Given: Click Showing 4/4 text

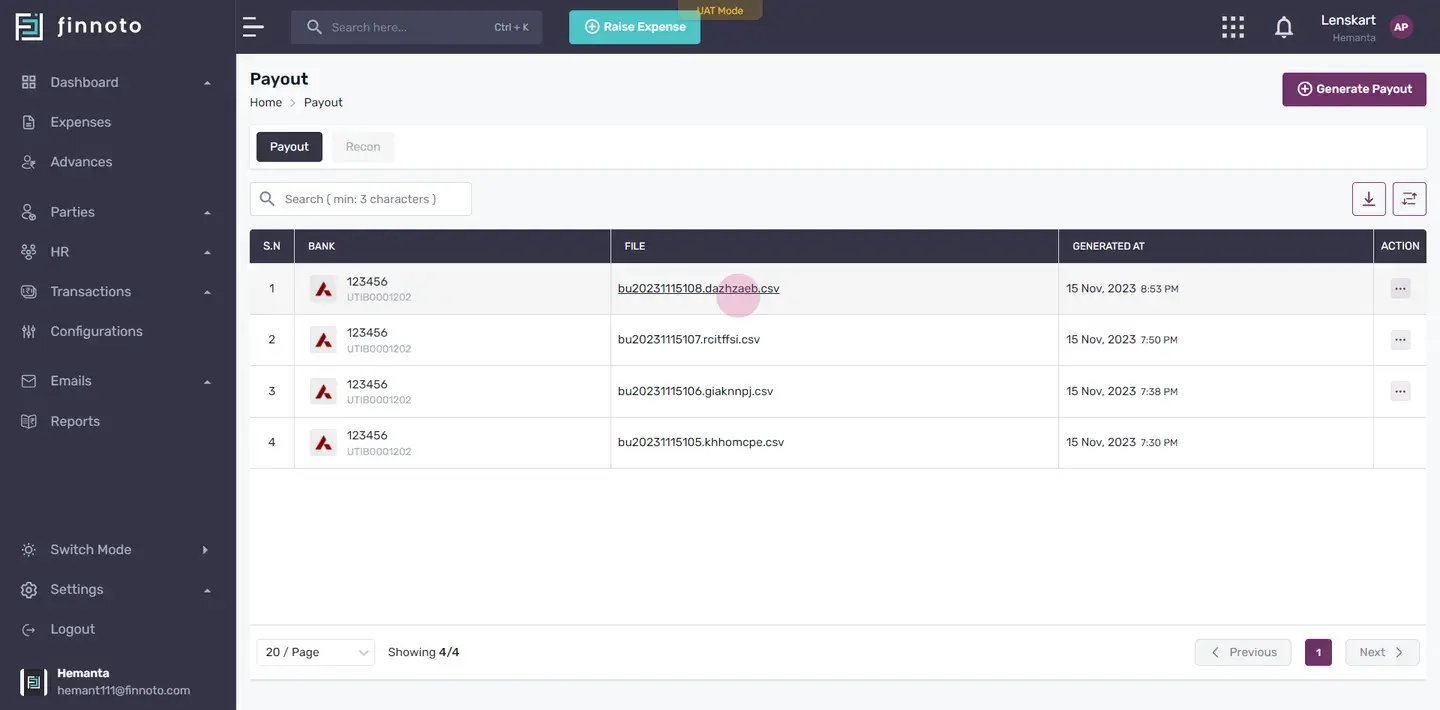Looking at the screenshot, I should pos(424,652).
